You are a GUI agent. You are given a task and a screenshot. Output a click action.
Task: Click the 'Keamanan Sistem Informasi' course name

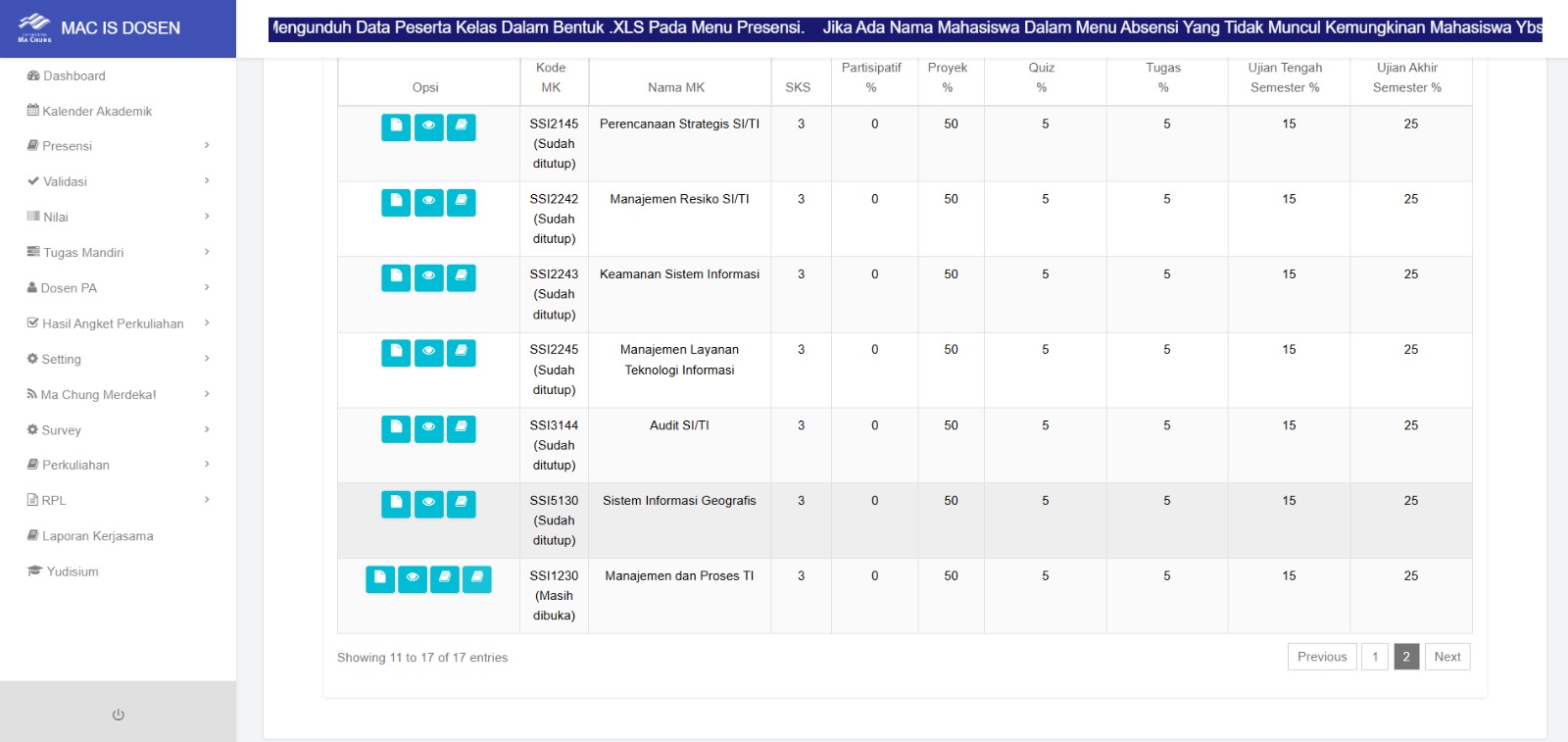click(679, 274)
